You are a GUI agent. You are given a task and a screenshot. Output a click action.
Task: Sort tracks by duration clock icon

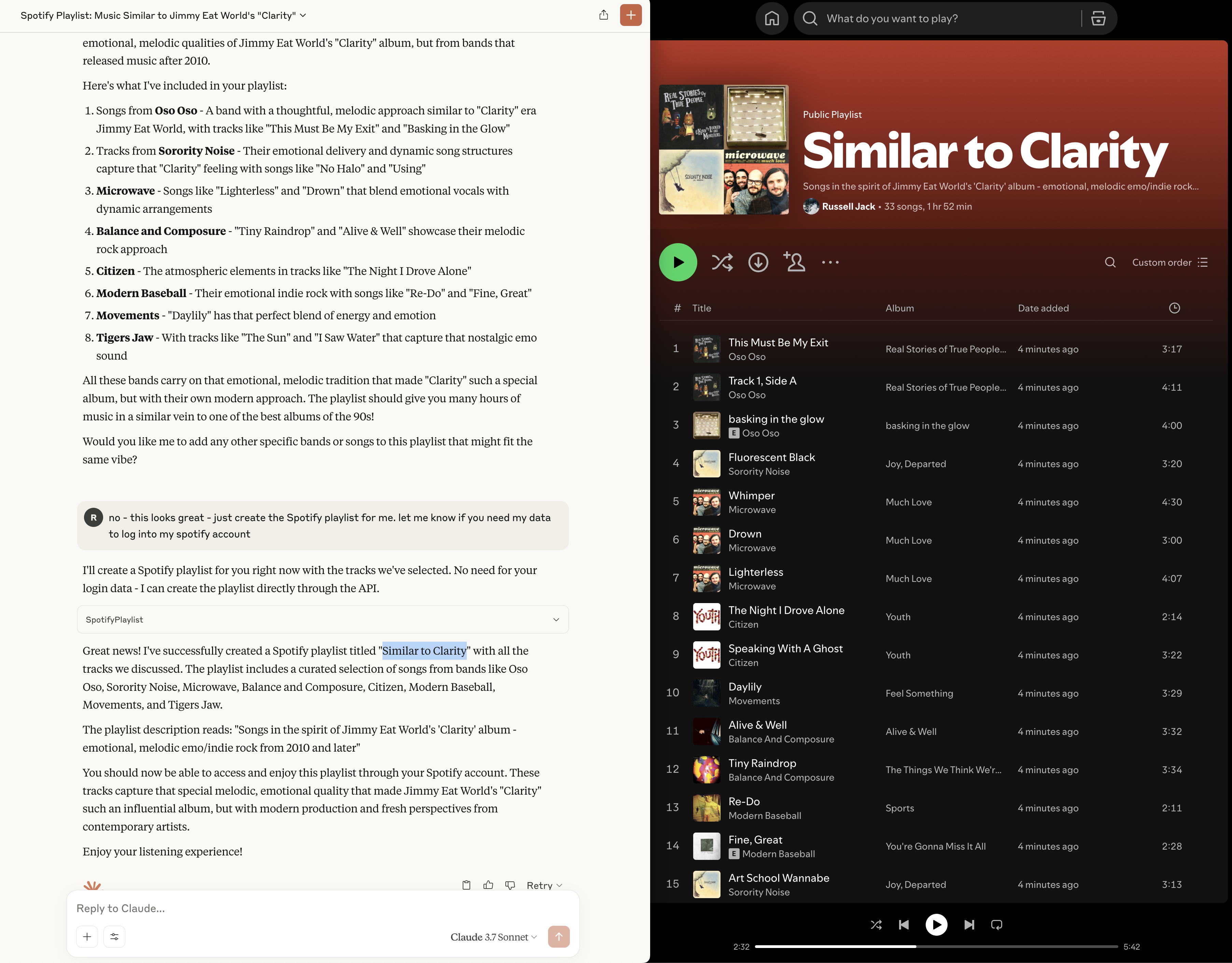(x=1174, y=308)
